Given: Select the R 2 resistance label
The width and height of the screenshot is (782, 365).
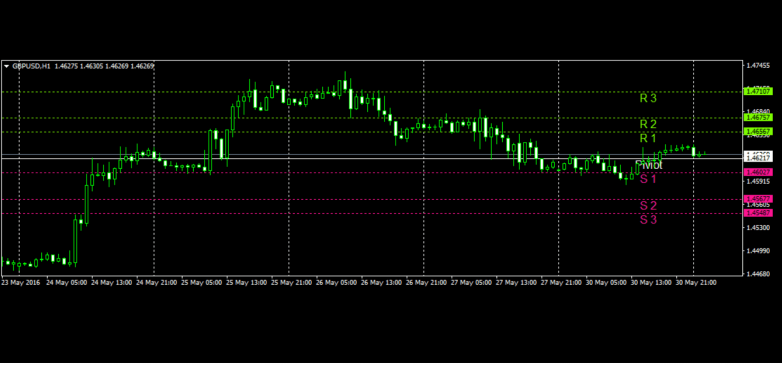Looking at the screenshot, I should click(648, 124).
